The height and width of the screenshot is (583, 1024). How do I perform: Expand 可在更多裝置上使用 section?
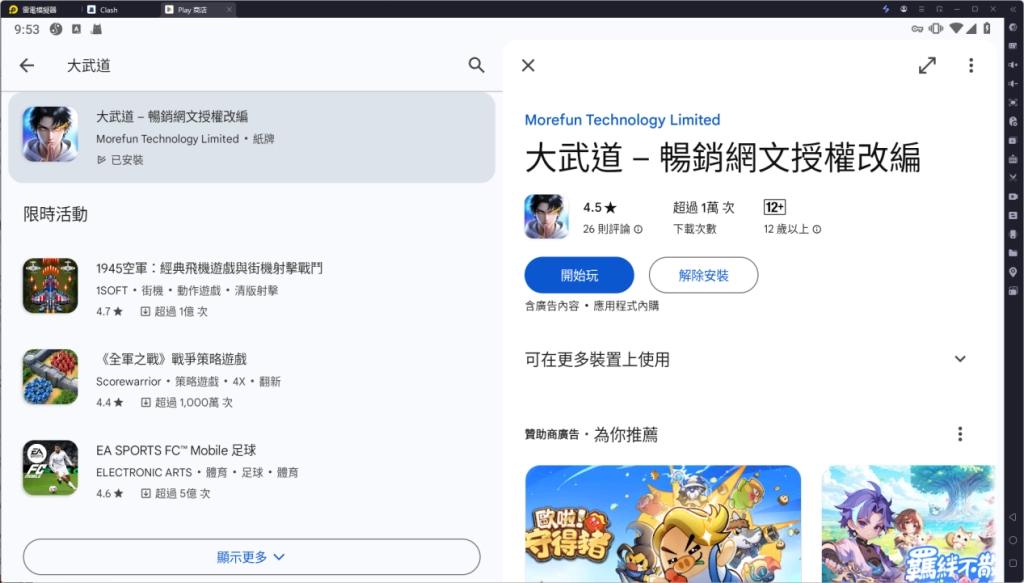(x=960, y=359)
